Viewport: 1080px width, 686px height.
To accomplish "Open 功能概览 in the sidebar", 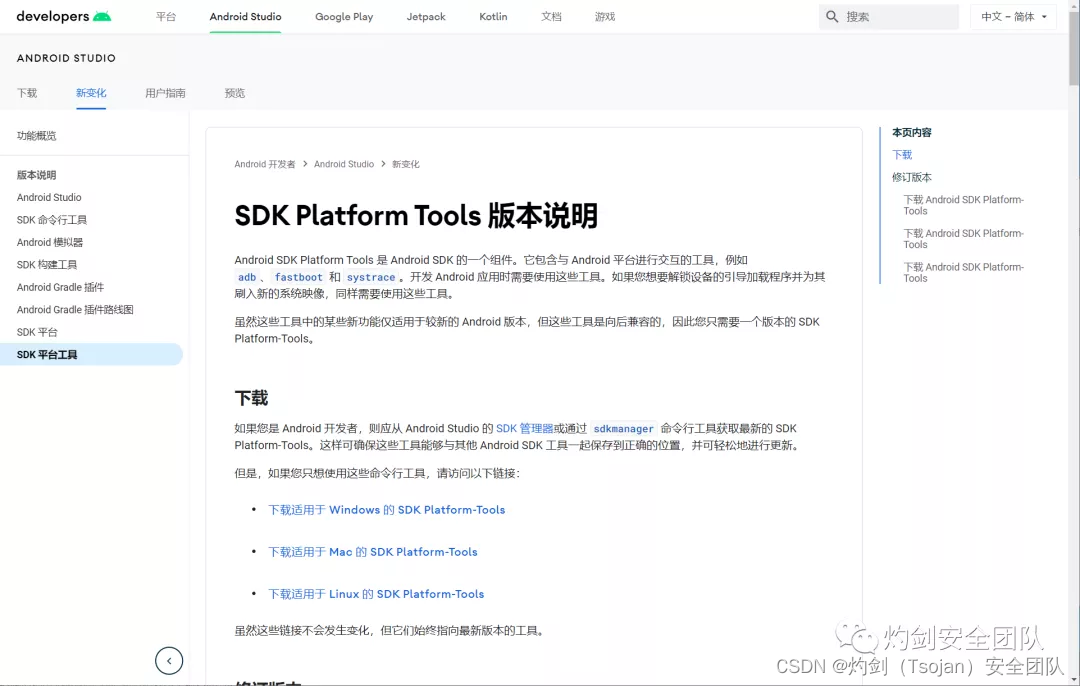I will [37, 136].
